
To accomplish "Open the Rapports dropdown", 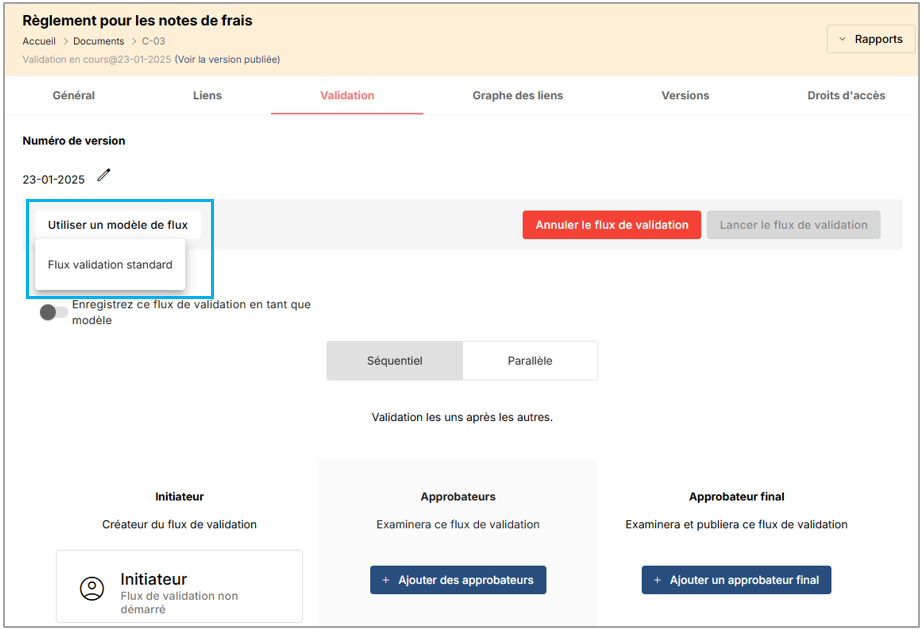I will pos(870,39).
